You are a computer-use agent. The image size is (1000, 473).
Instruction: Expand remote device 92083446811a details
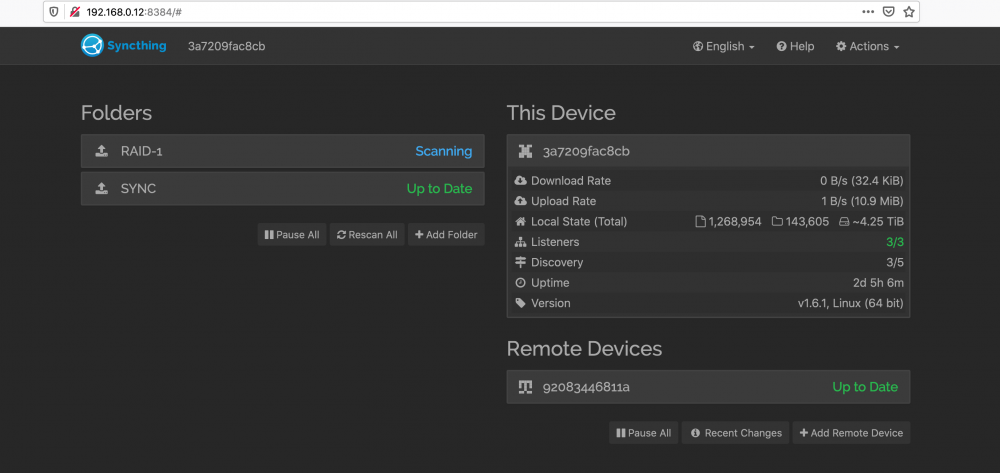[x=708, y=387]
